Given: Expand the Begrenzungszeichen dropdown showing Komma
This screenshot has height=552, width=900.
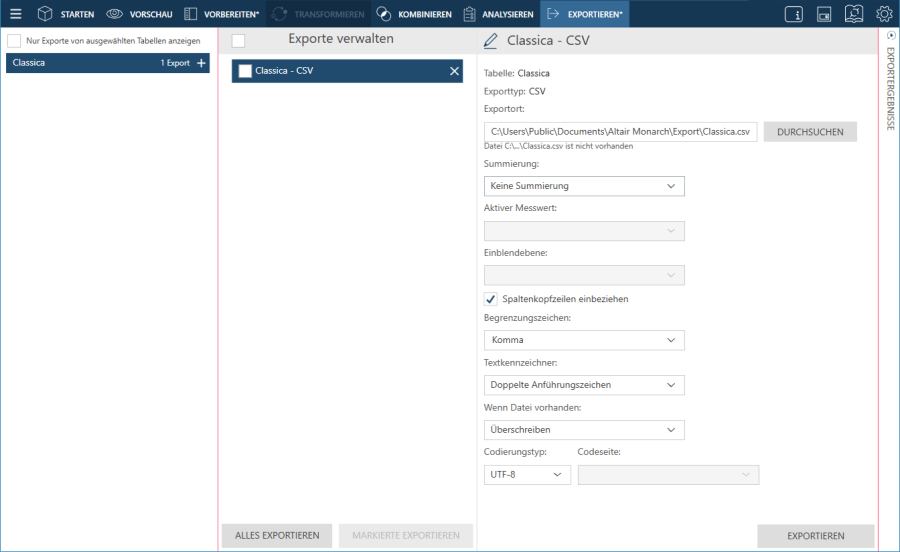Looking at the screenshot, I should [x=584, y=340].
